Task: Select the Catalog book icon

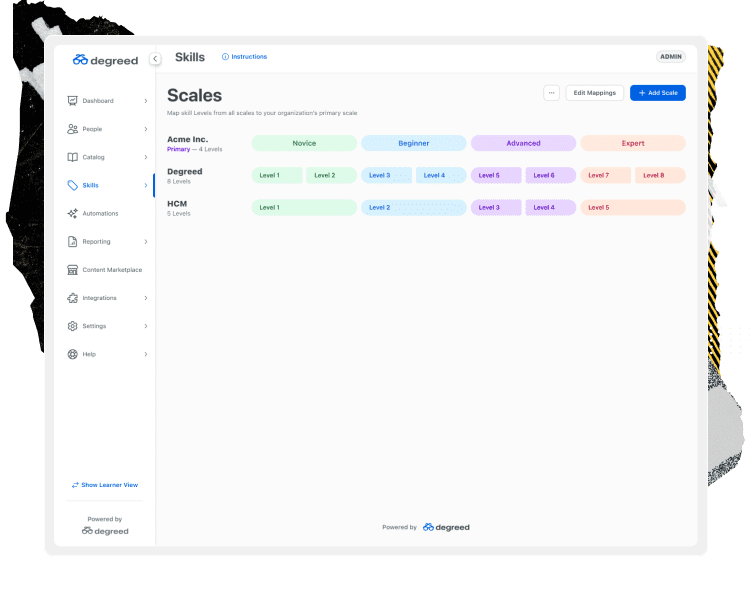Action: coord(73,157)
